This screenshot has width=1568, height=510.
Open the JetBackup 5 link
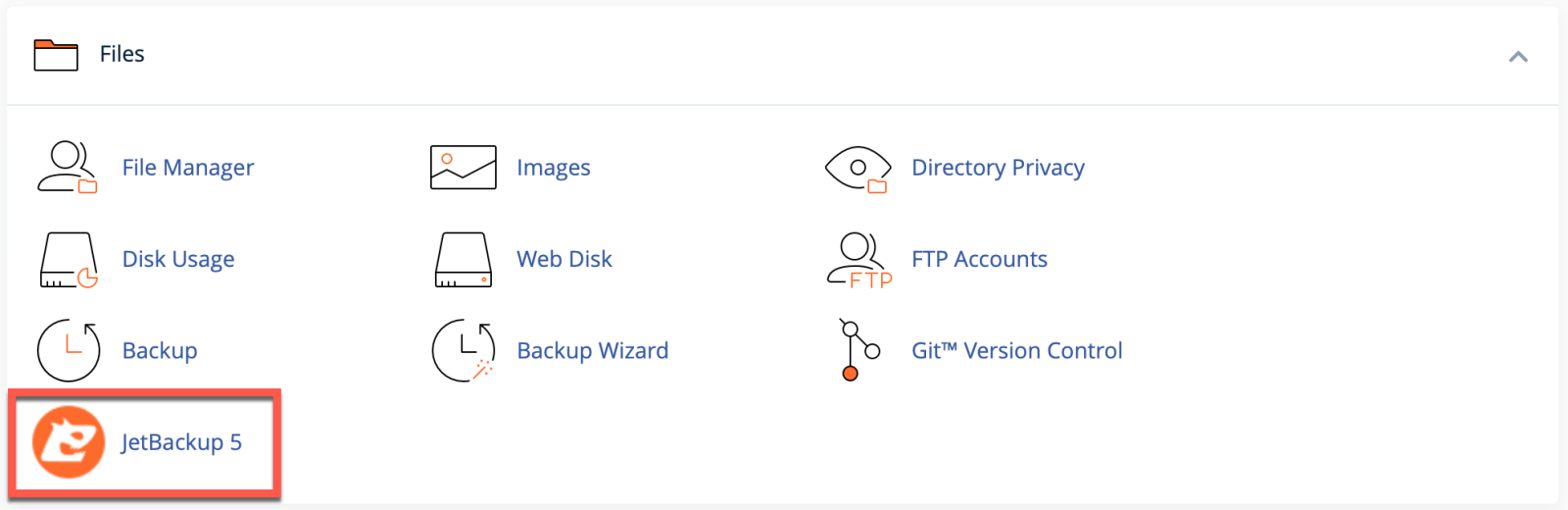click(x=181, y=442)
